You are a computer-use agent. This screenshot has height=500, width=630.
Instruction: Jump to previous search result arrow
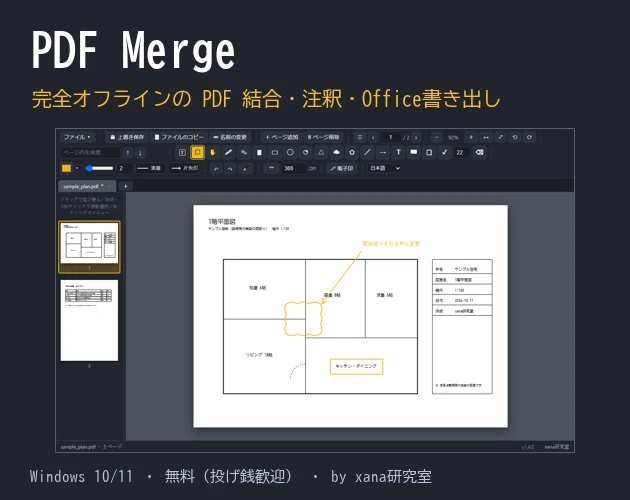(x=128, y=152)
